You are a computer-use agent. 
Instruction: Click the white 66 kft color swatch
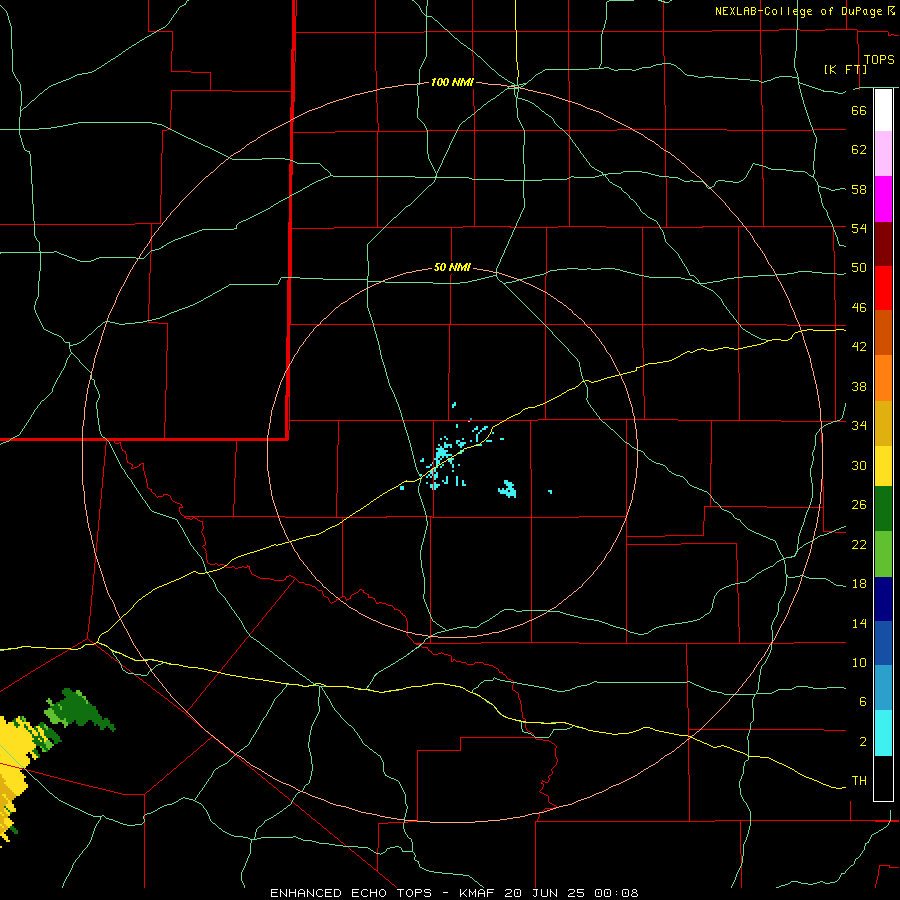pos(883,110)
